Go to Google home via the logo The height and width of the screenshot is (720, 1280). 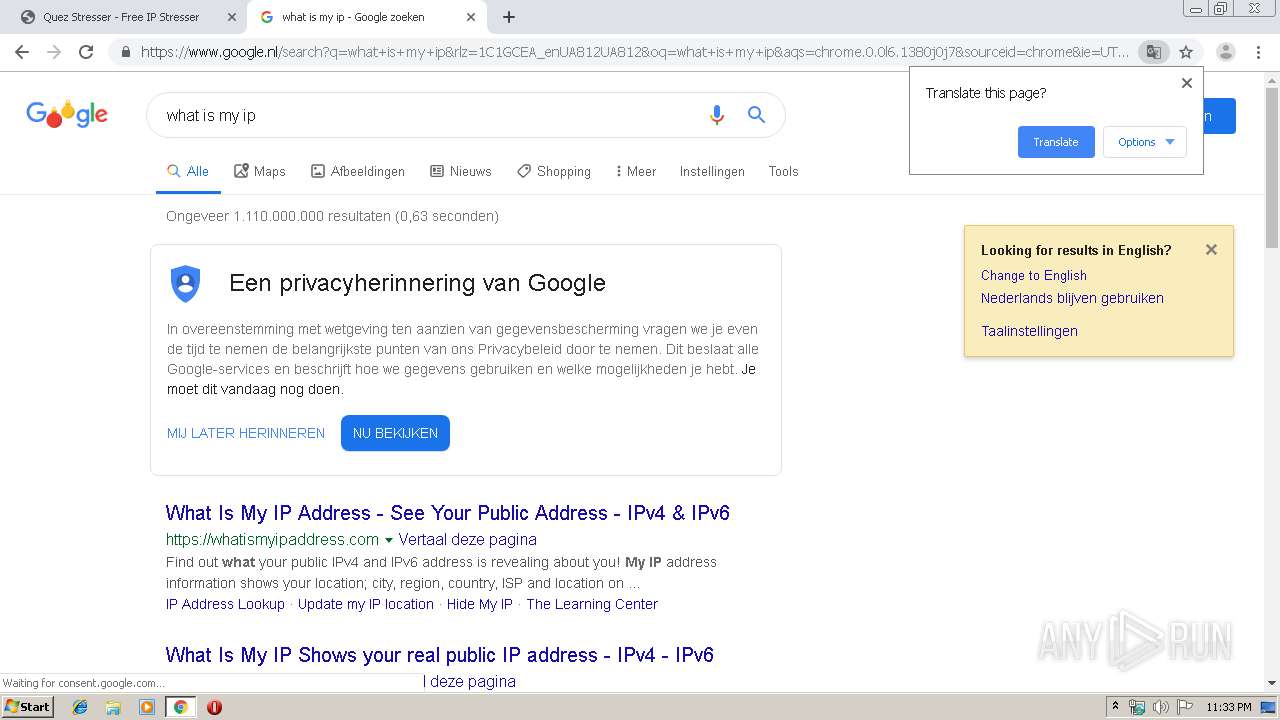(x=67, y=114)
